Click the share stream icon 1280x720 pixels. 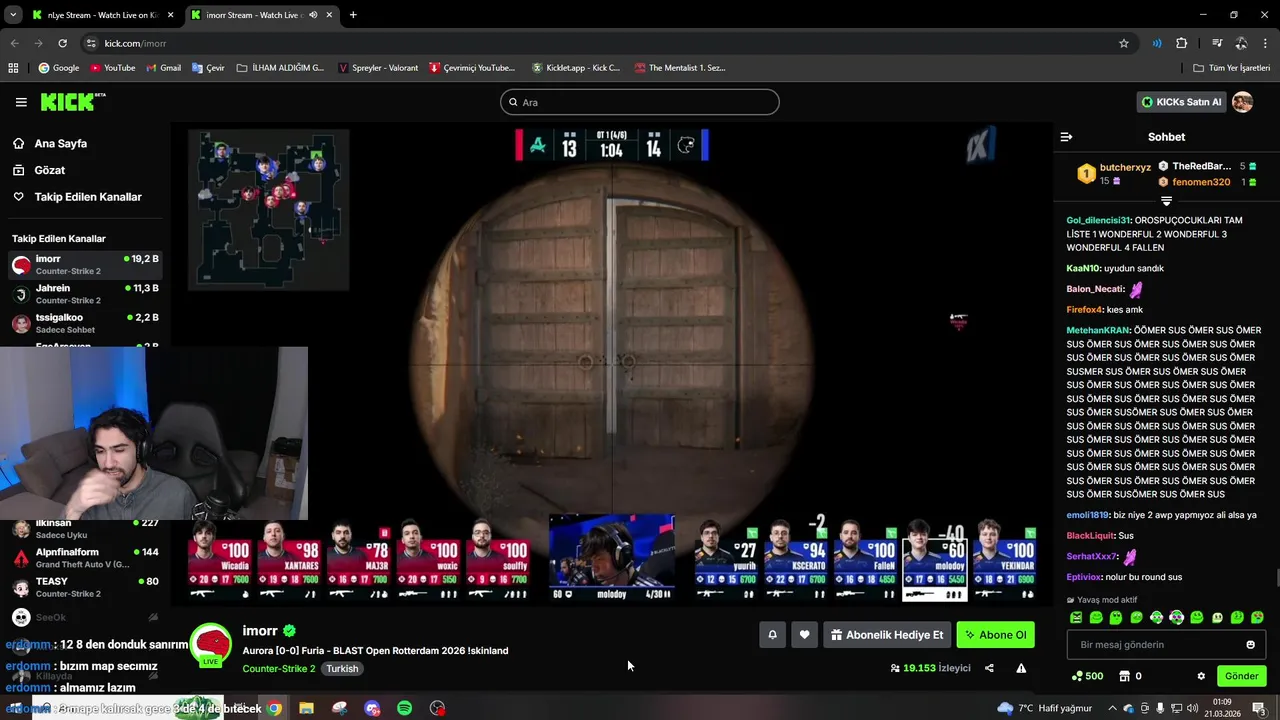coord(989,668)
